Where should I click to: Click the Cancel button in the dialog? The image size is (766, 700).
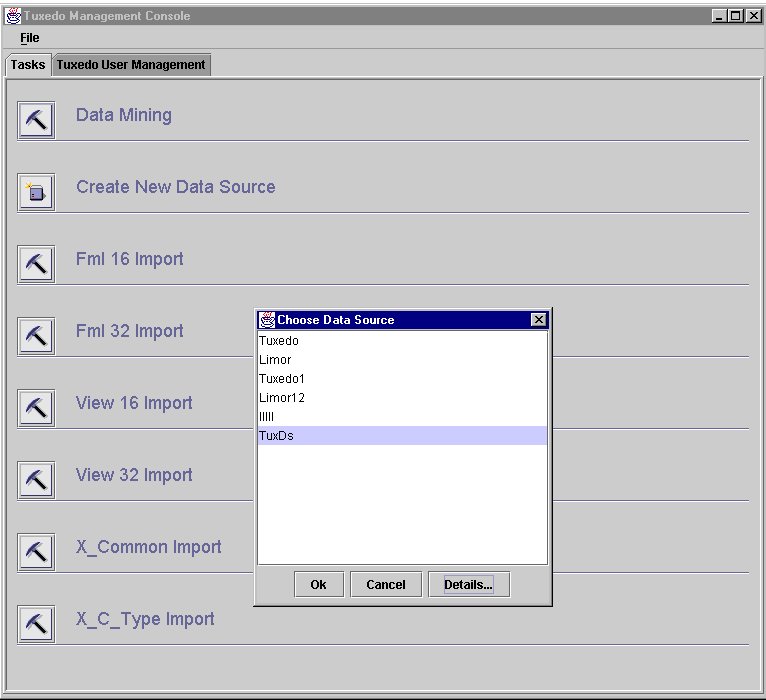pos(386,584)
